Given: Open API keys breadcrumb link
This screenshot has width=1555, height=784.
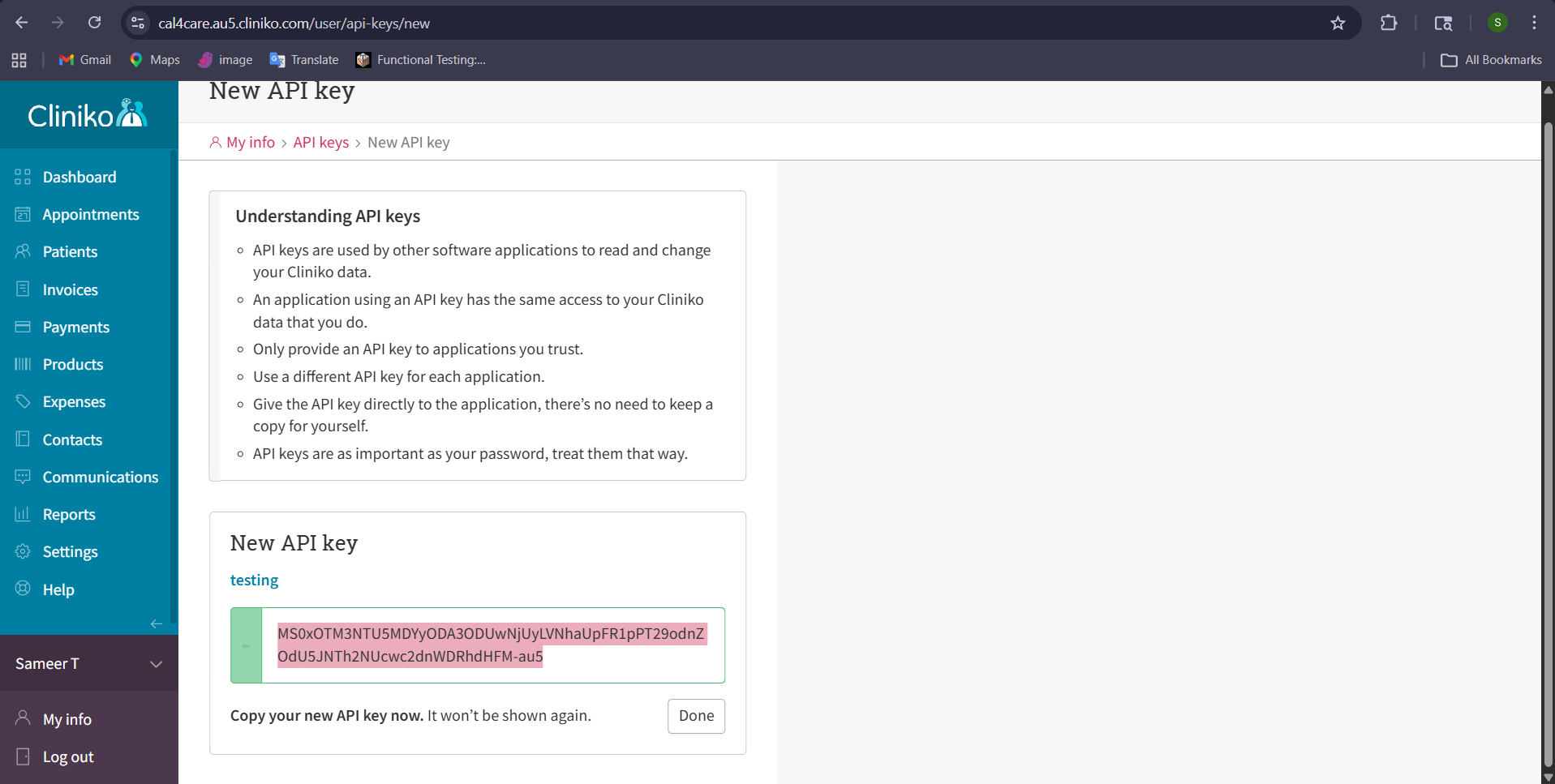Looking at the screenshot, I should [321, 142].
